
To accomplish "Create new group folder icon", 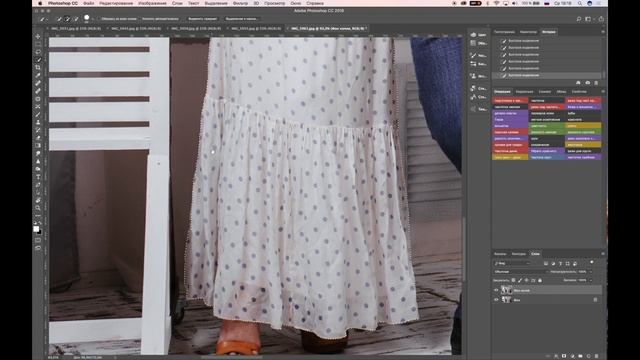I will pyautogui.click(x=580, y=356).
